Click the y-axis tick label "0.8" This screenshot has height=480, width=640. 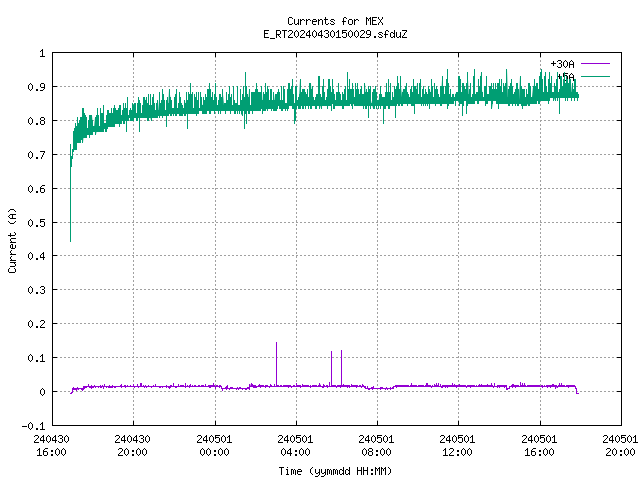tap(36, 121)
